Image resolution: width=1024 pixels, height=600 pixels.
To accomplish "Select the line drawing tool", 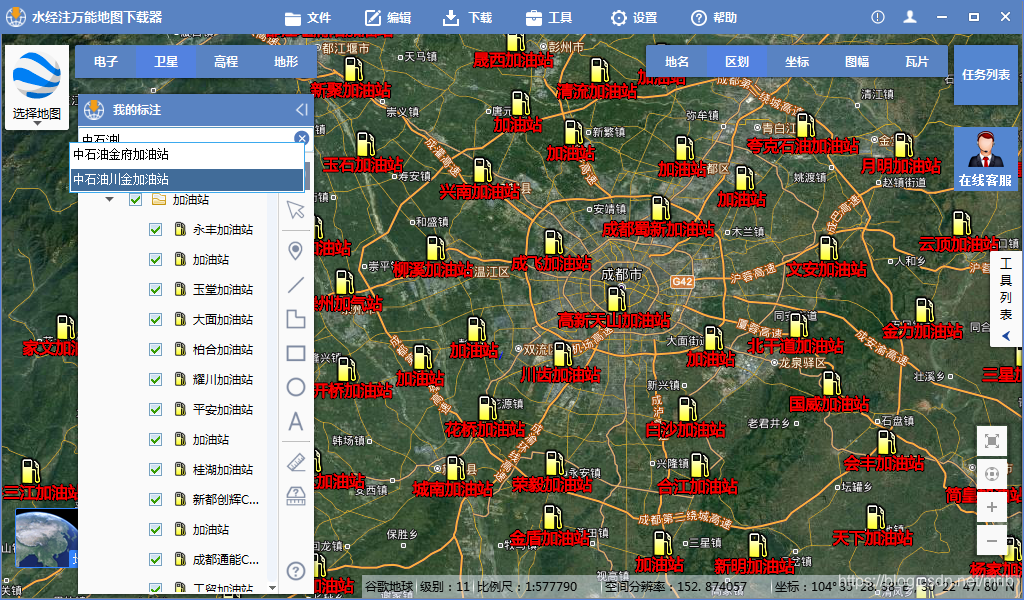I will [296, 285].
